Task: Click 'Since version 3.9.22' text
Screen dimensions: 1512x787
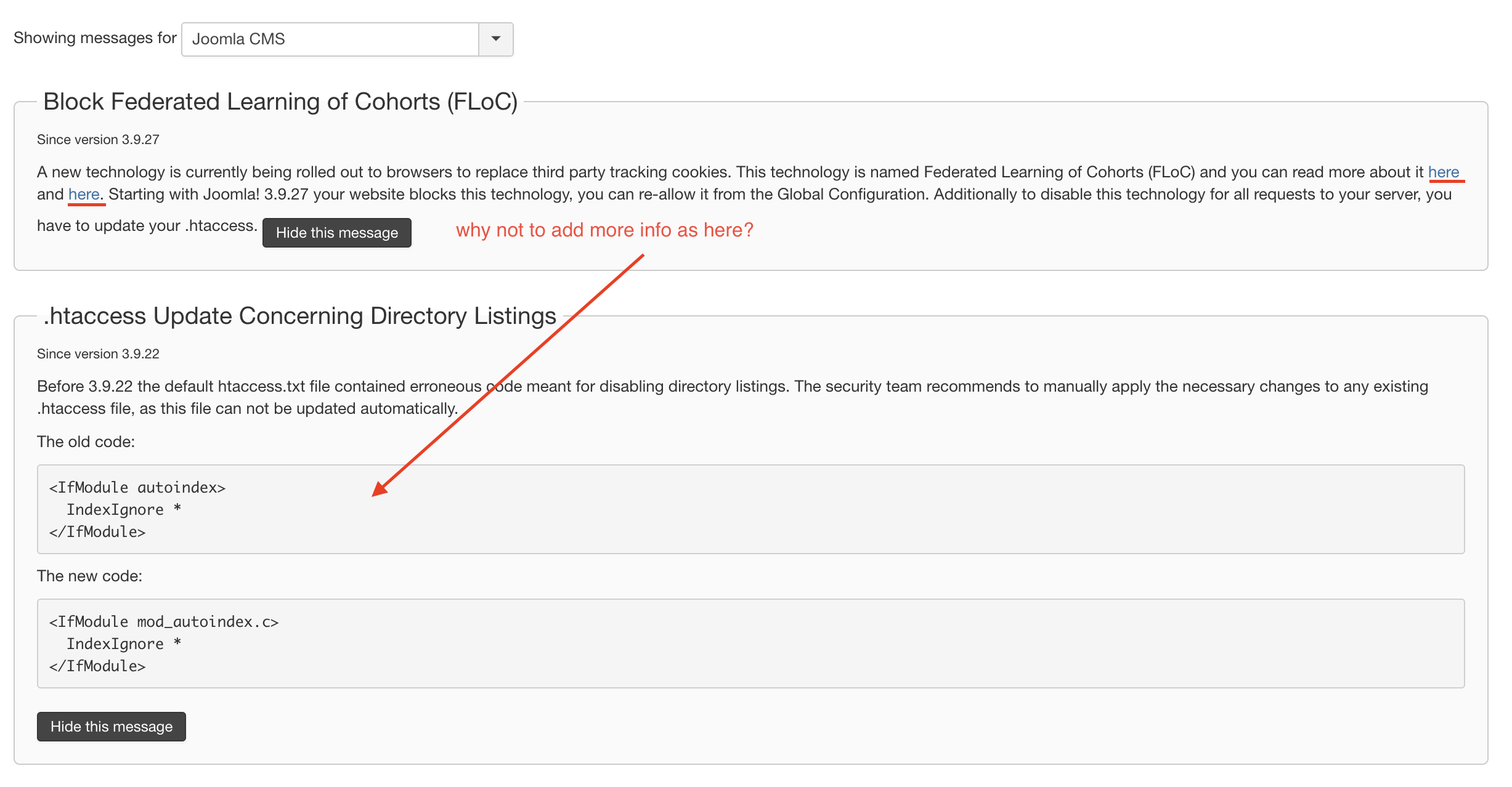Action: (x=98, y=354)
